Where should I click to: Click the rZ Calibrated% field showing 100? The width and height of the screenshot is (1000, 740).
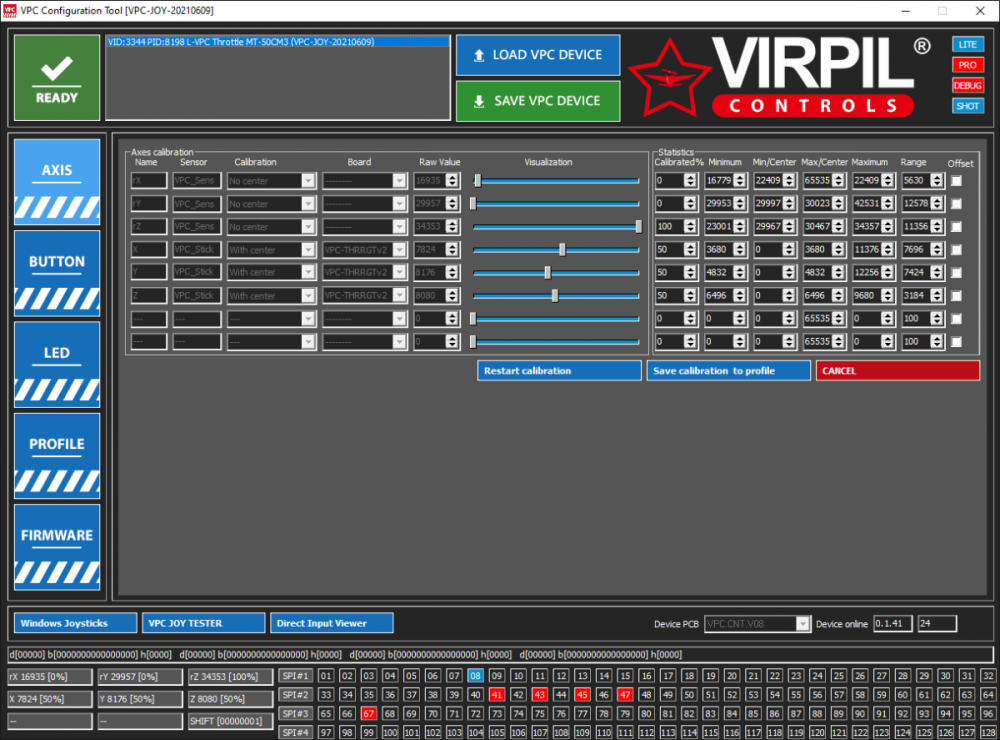point(676,226)
